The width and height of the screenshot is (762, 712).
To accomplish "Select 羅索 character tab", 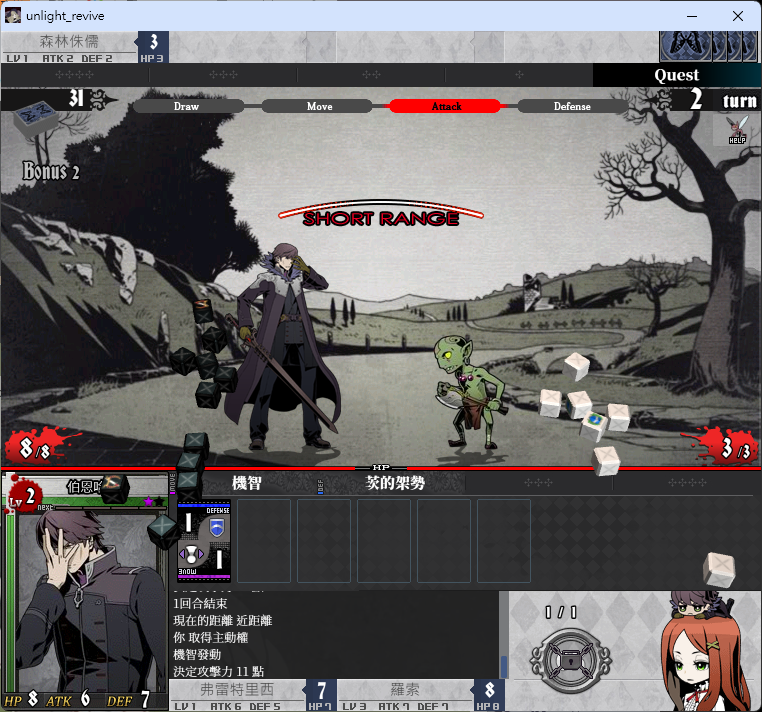I will point(405,695).
